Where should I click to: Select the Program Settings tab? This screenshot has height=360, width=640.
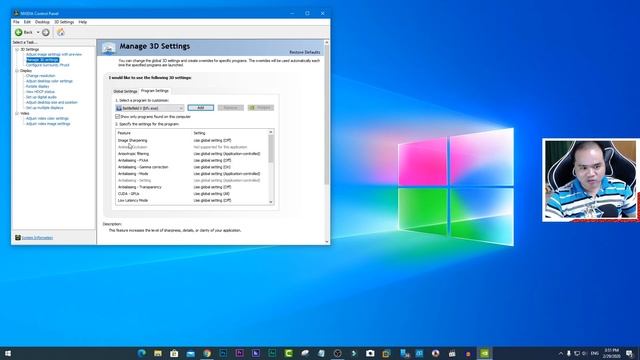pos(155,91)
